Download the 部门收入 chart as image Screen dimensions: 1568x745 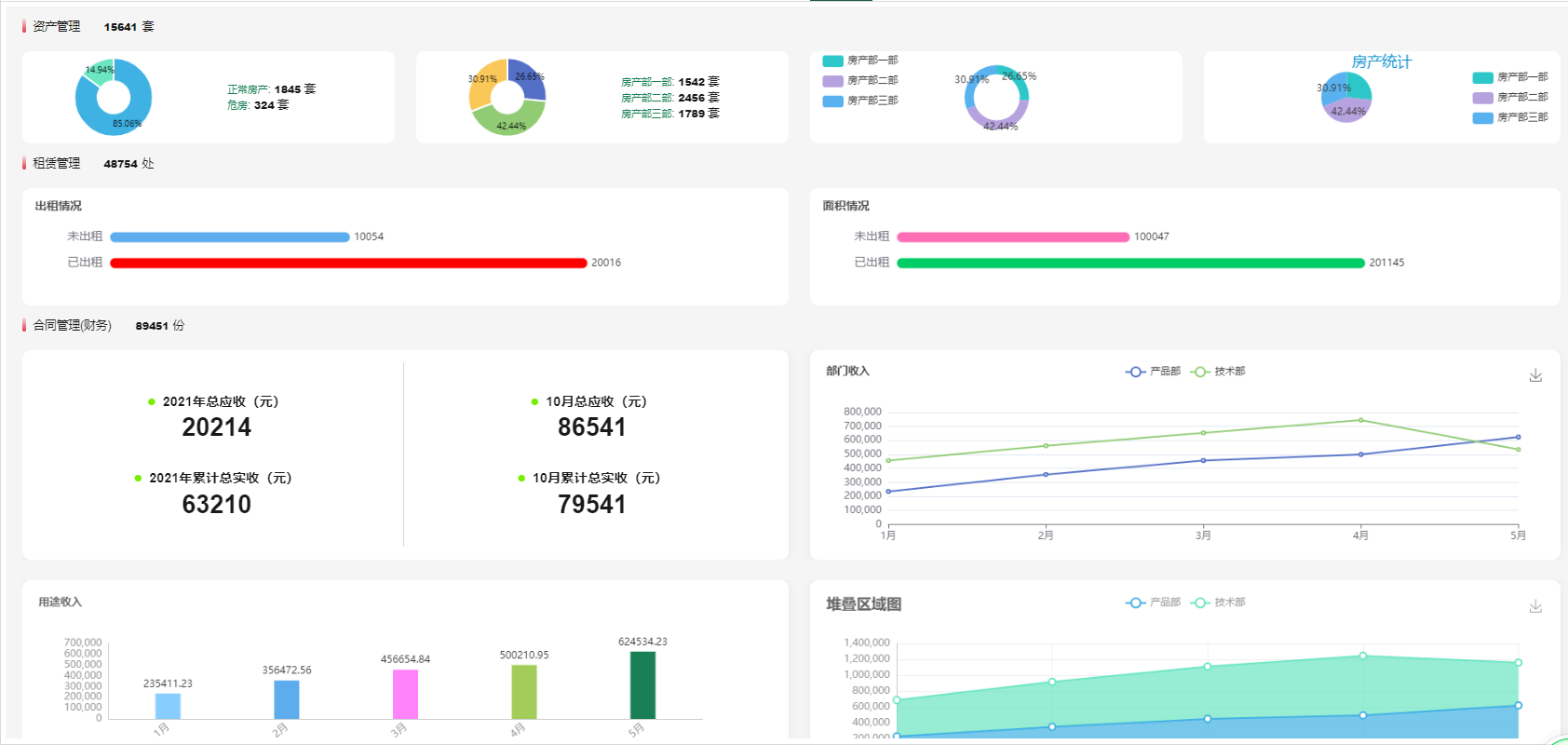(1535, 375)
